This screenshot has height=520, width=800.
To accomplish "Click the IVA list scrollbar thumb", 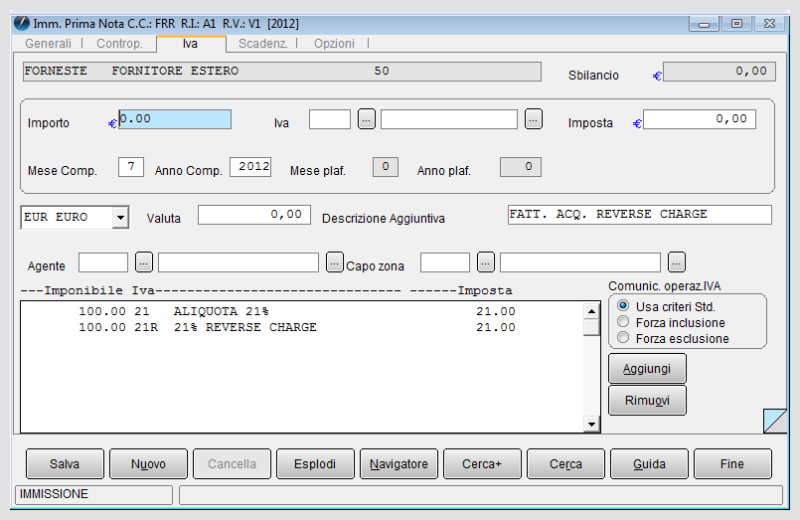I will coord(591,327).
